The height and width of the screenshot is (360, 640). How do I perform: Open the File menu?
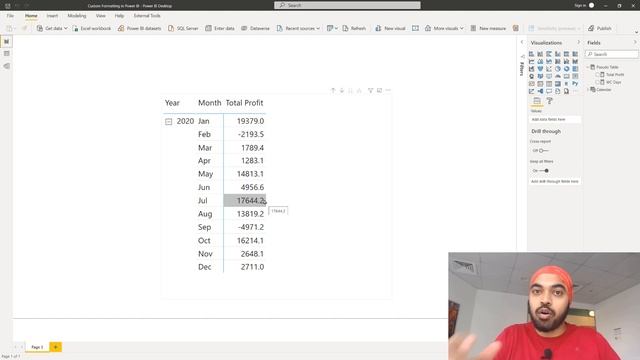click(10, 16)
